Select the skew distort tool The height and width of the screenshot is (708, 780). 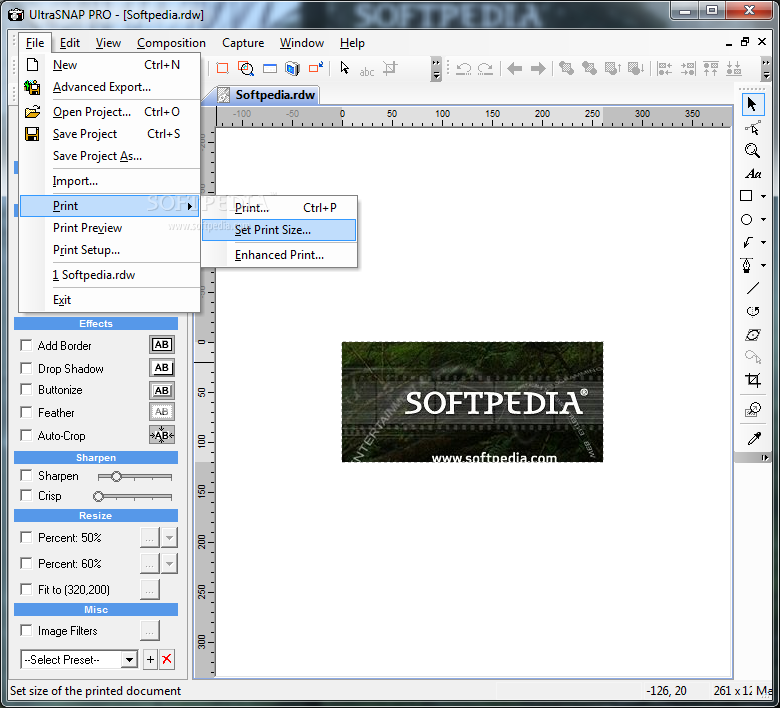753,335
